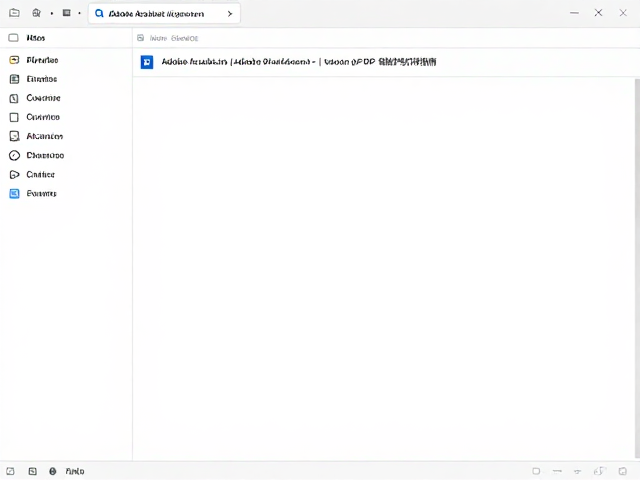Open dropdown dot beside the home icon

52,13
